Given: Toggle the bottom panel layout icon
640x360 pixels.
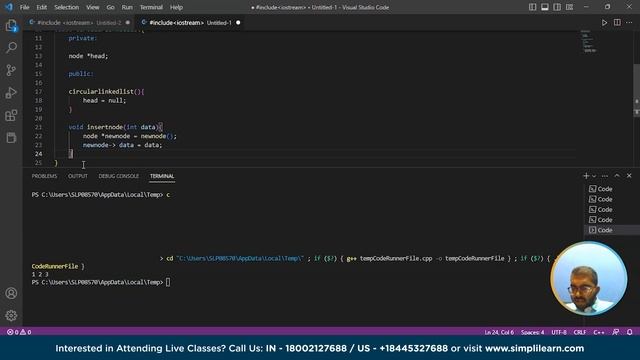Looking at the screenshot, I should coord(544,7).
